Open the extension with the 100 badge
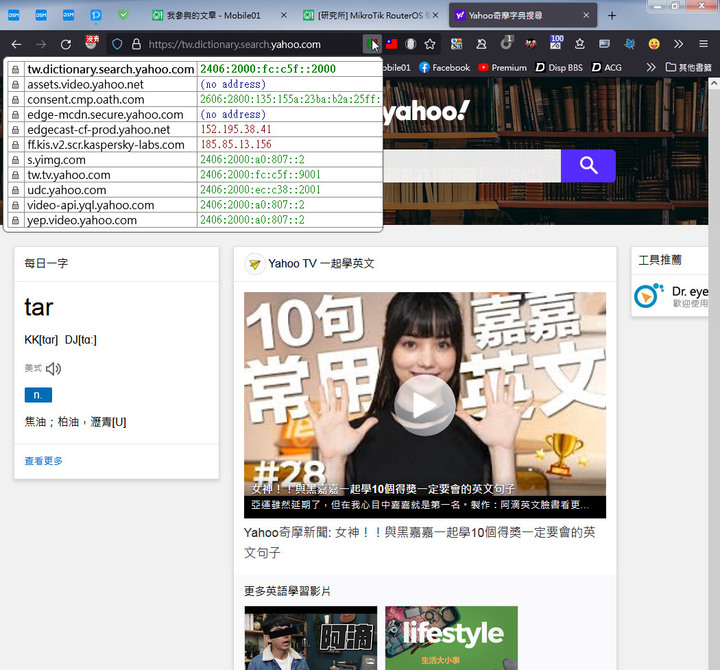 coord(557,42)
